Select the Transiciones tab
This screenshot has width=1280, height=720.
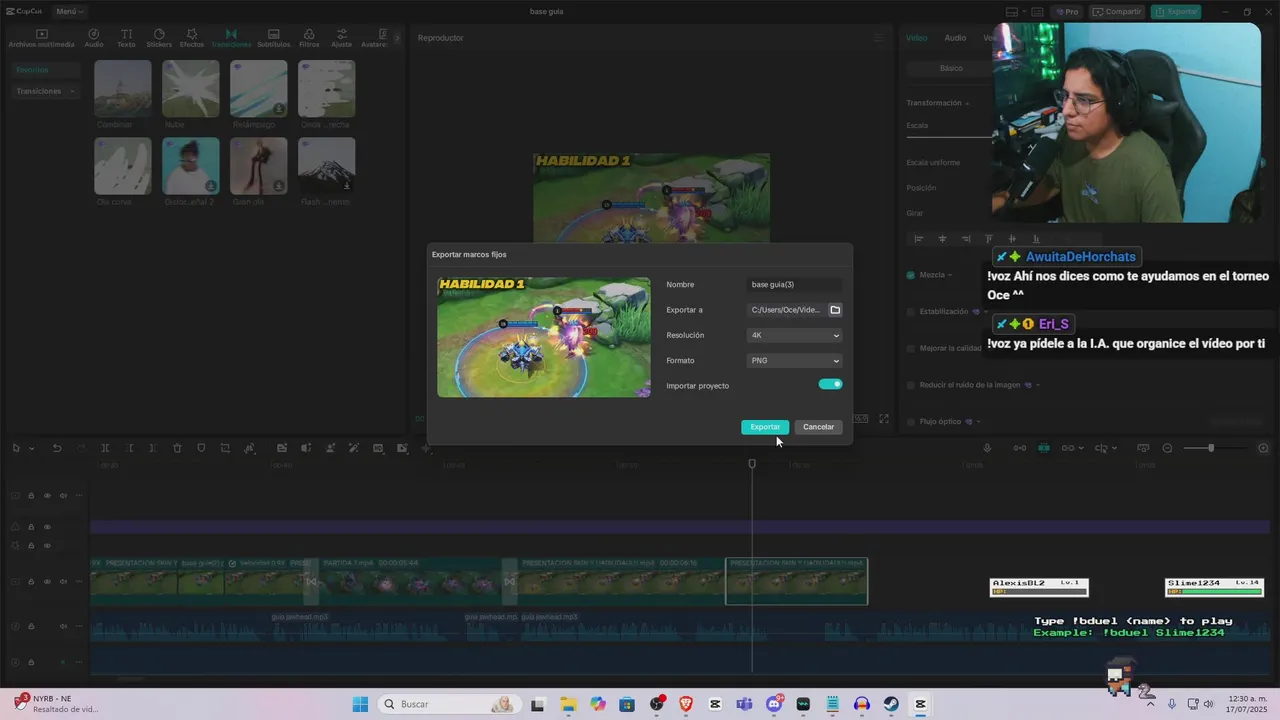coord(231,38)
